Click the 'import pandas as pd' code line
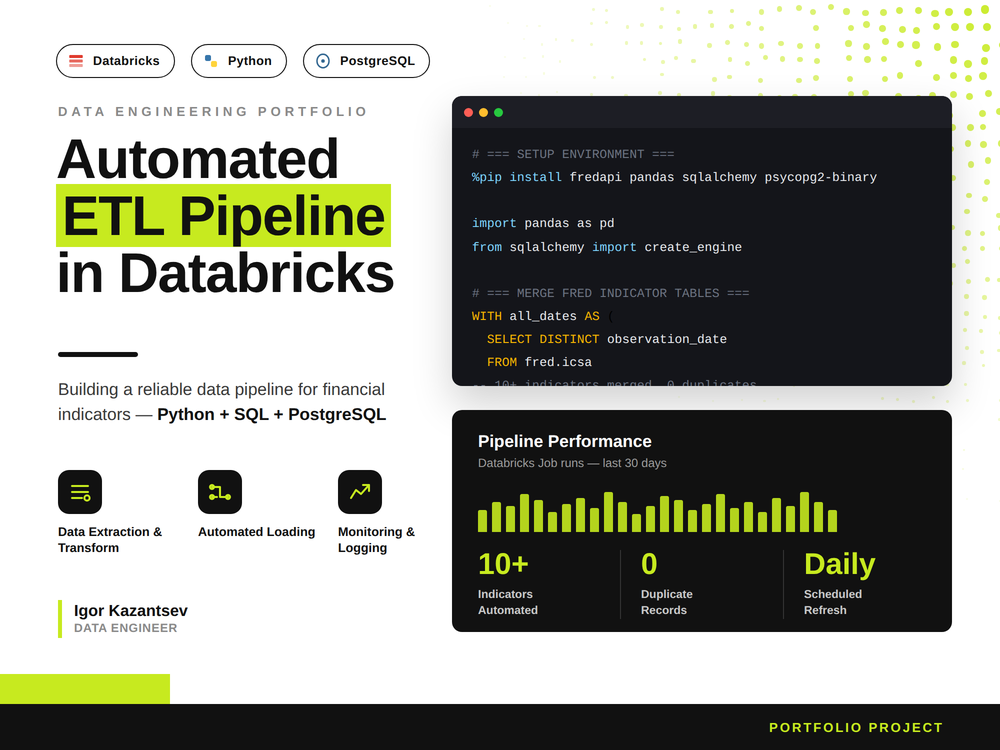Image resolution: width=1000 pixels, height=750 pixels. (x=543, y=223)
